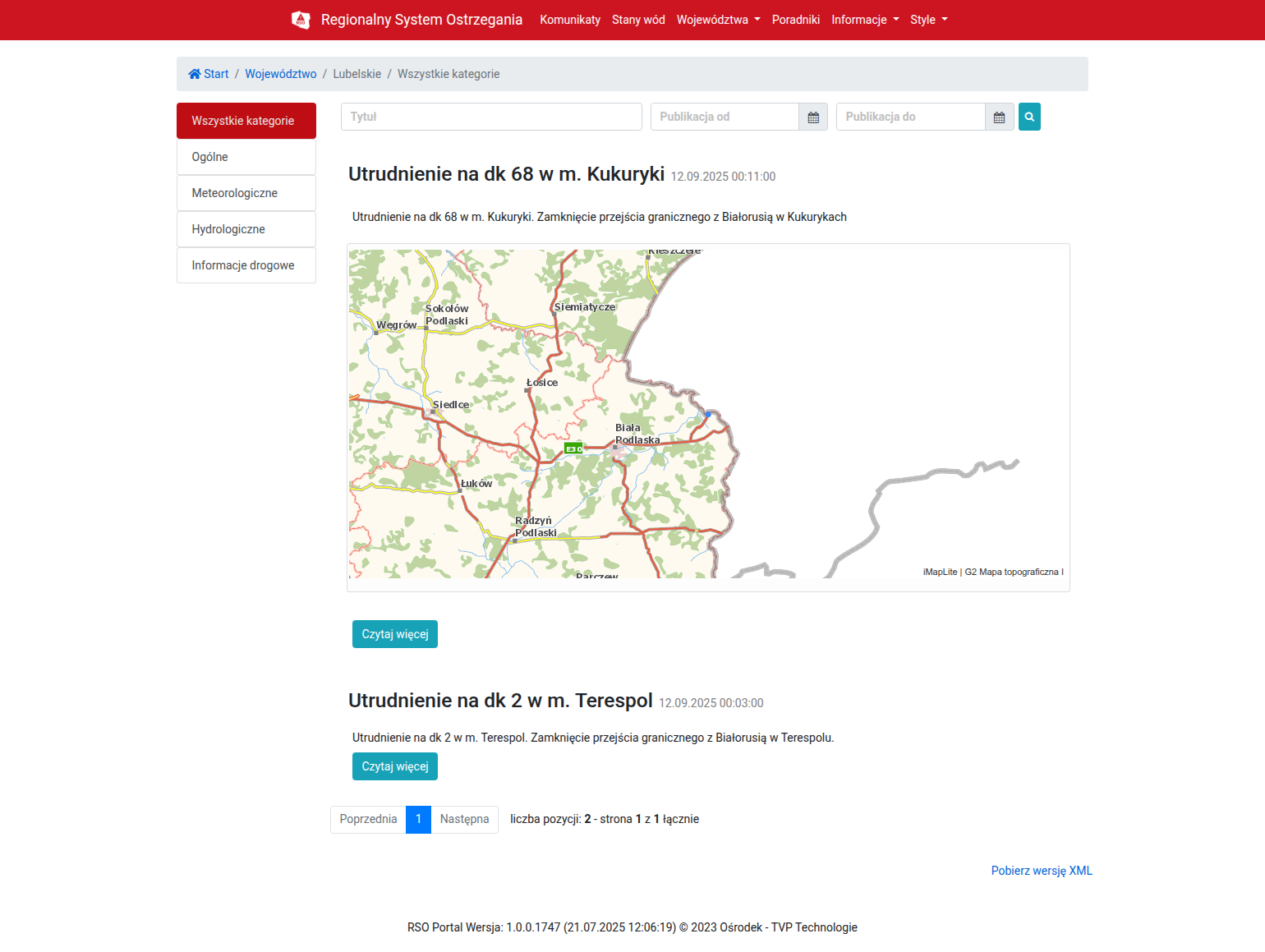Go to the Poprzednia page
Image resolution: width=1265 pixels, height=952 pixels.
click(368, 819)
